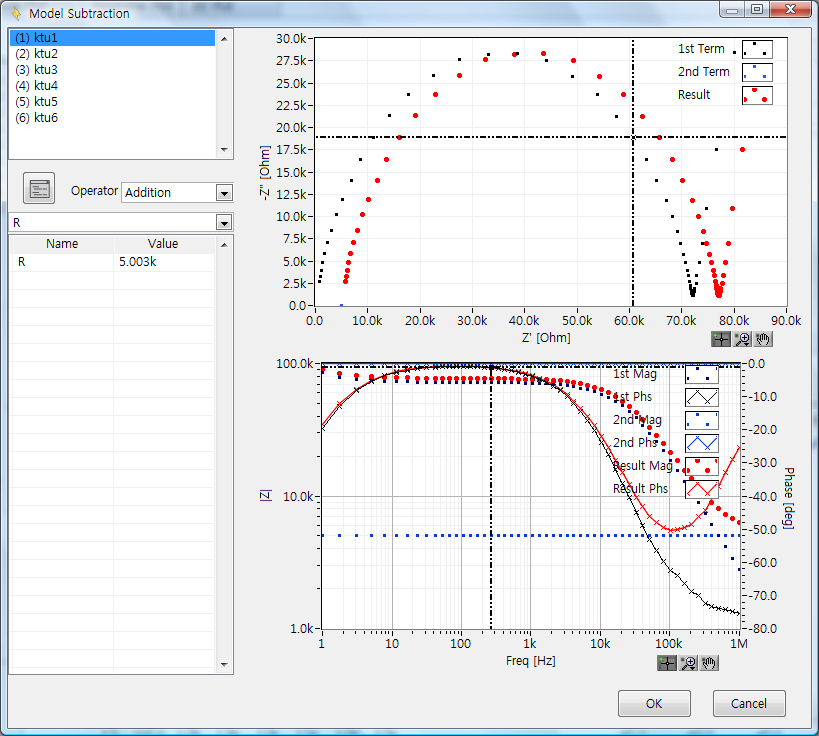The image size is (819, 736).
Task: Click the Value column header
Action: point(162,244)
